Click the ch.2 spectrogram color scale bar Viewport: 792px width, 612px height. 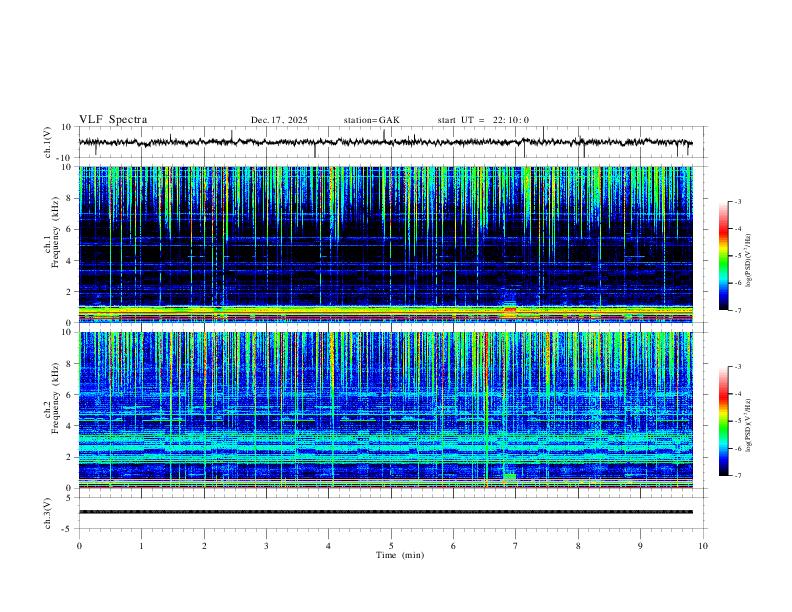[723, 421]
